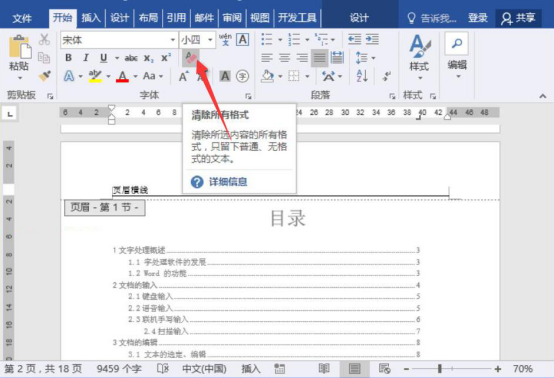Click the Decrease Indent icon
The image size is (554, 378).
354,40
